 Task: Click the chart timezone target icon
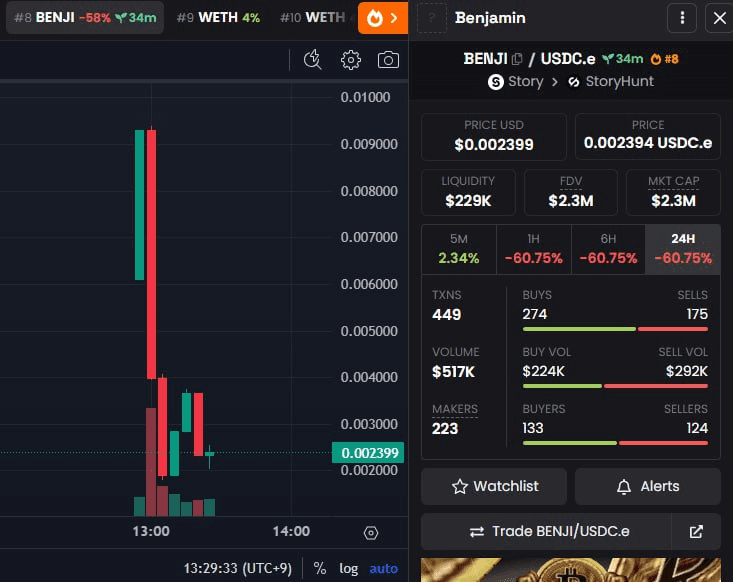click(x=371, y=532)
